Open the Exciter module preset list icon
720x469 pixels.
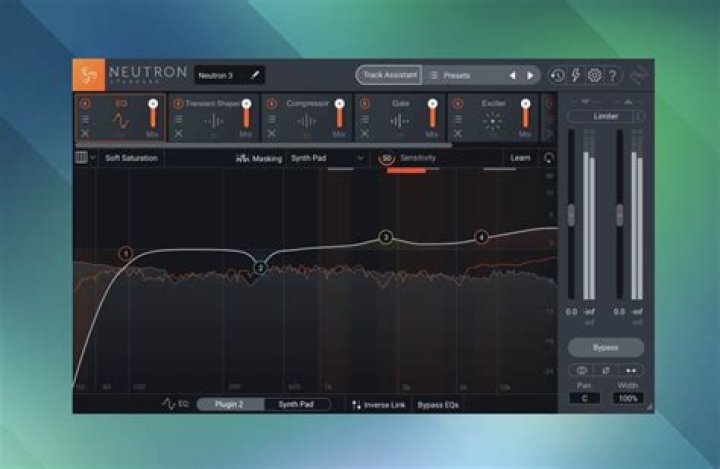pos(458,119)
